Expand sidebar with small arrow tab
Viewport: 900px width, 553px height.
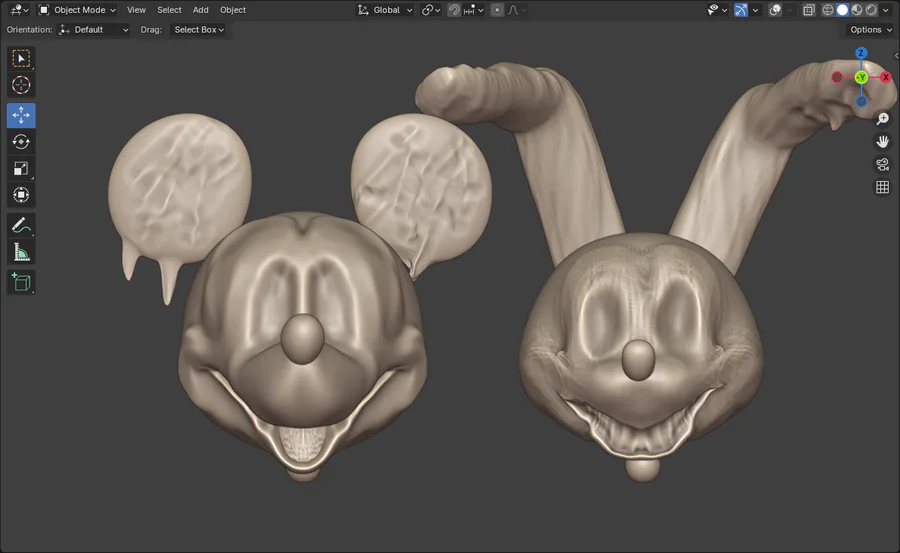click(x=897, y=56)
